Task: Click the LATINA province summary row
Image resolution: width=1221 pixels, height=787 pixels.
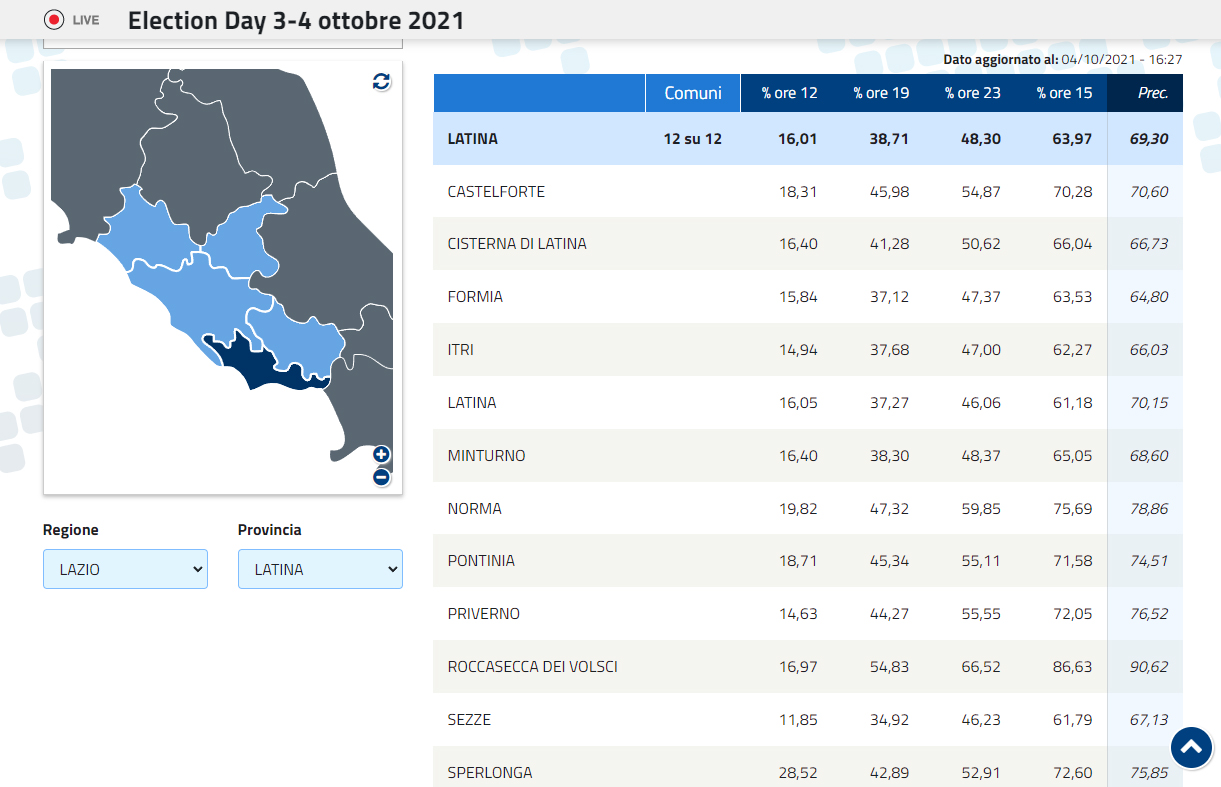Action: 473,139
